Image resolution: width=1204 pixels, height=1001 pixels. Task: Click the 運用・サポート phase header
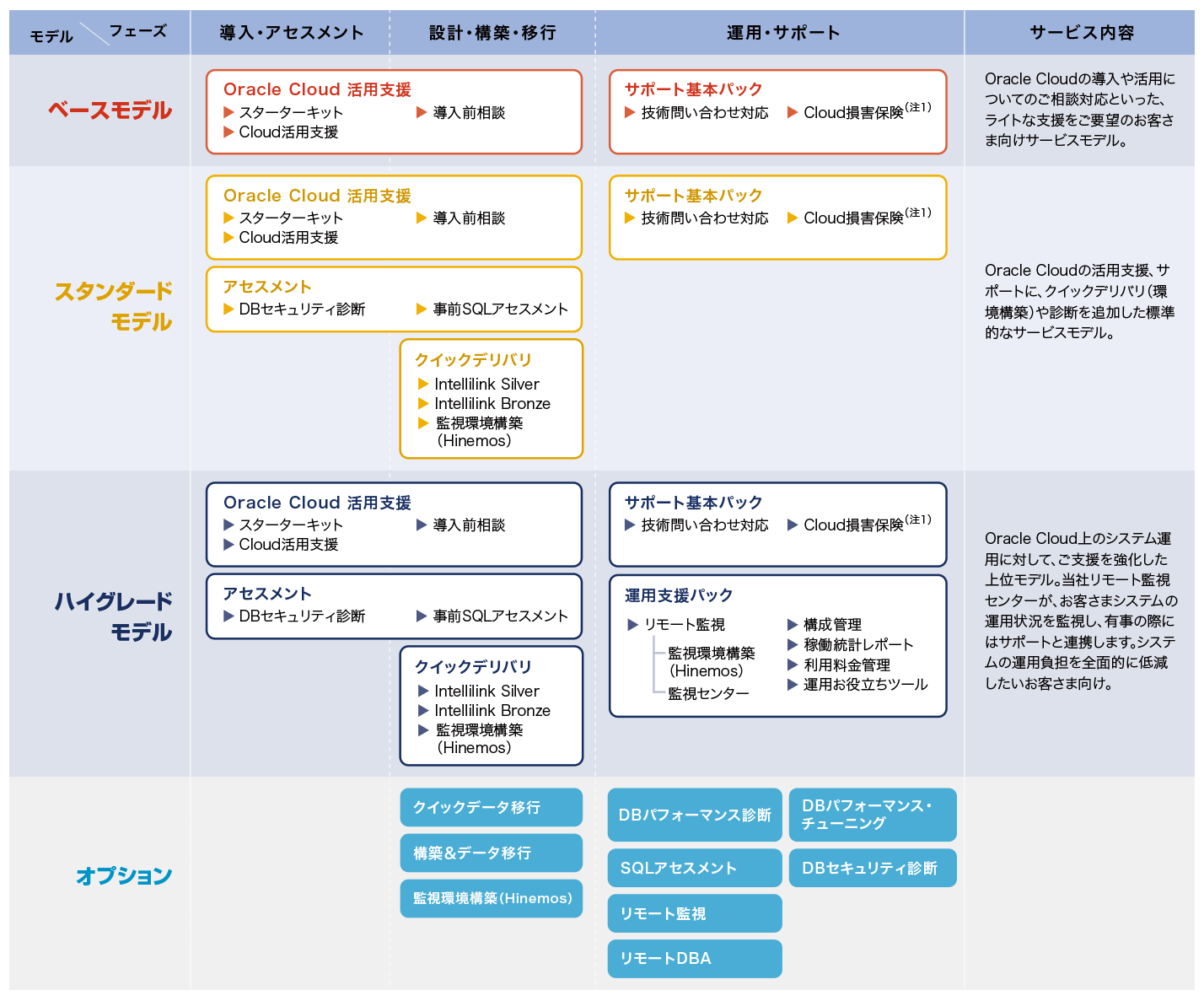[x=783, y=33]
